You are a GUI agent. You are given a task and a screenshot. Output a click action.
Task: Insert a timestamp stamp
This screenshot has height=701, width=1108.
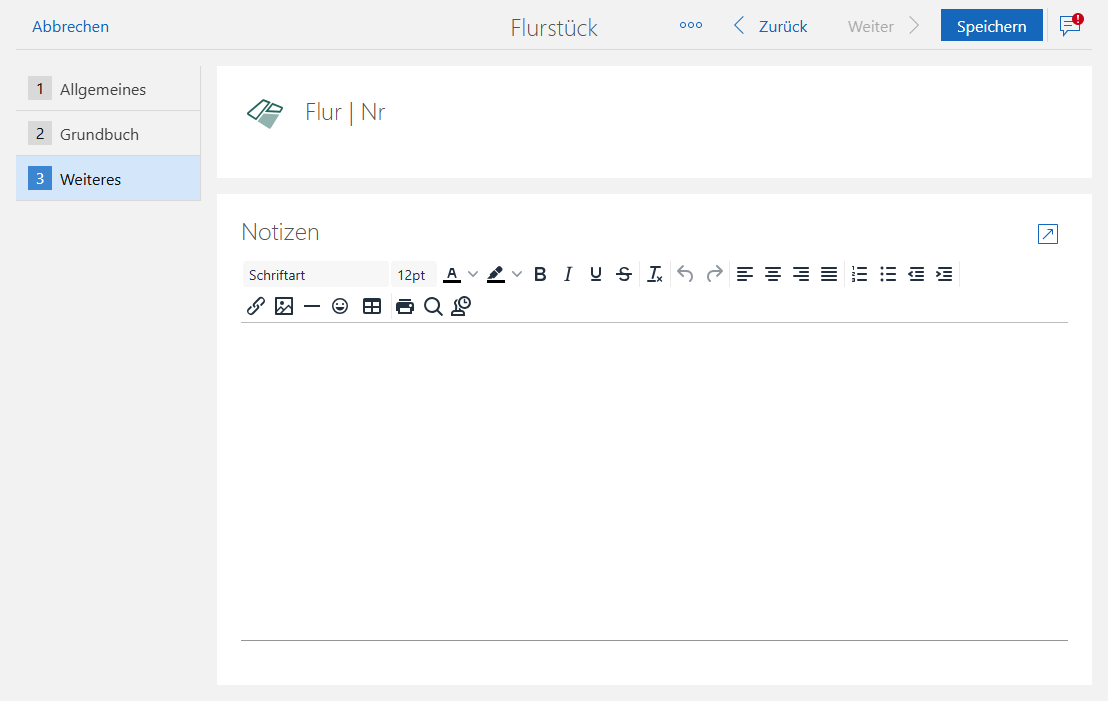pos(461,306)
